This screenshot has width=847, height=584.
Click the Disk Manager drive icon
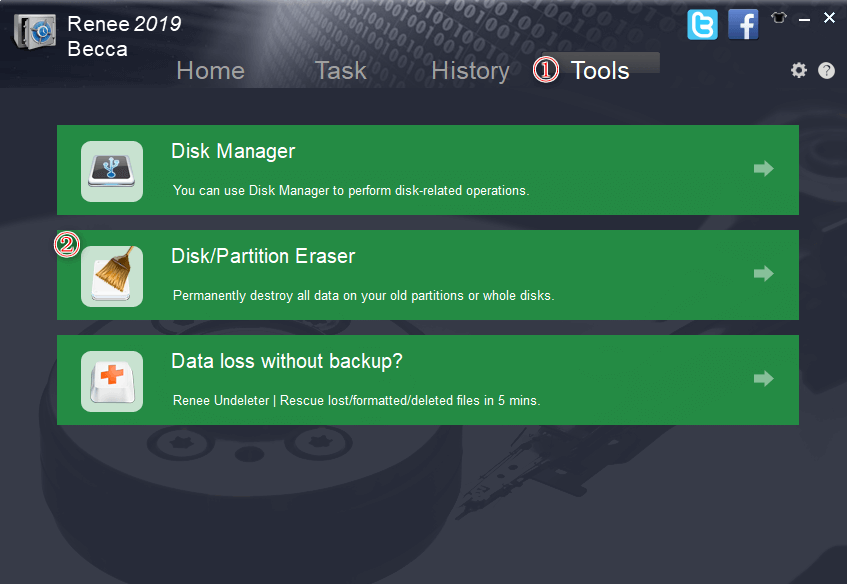coord(112,171)
